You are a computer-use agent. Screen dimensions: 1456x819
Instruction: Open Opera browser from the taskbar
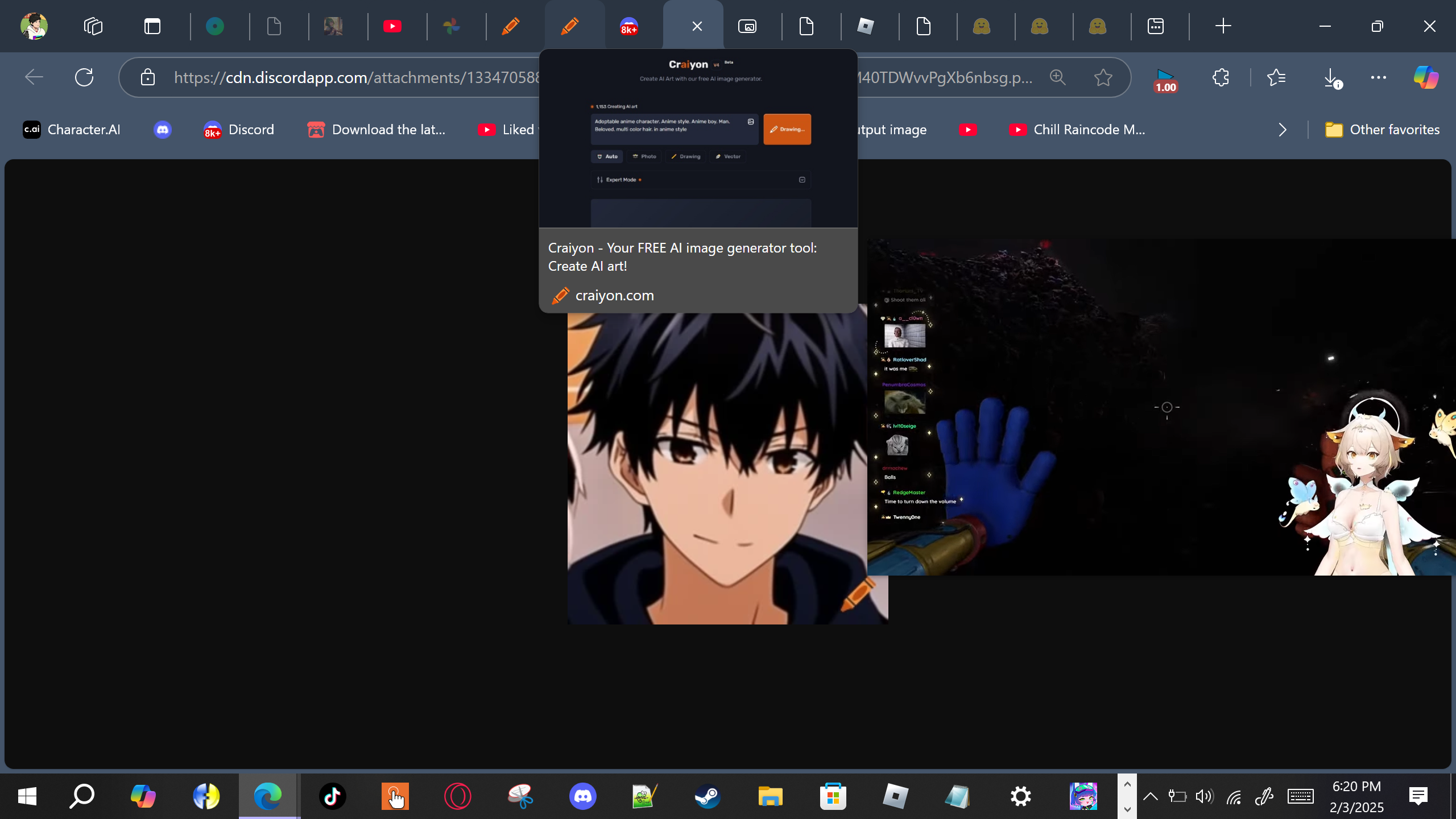tap(457, 796)
